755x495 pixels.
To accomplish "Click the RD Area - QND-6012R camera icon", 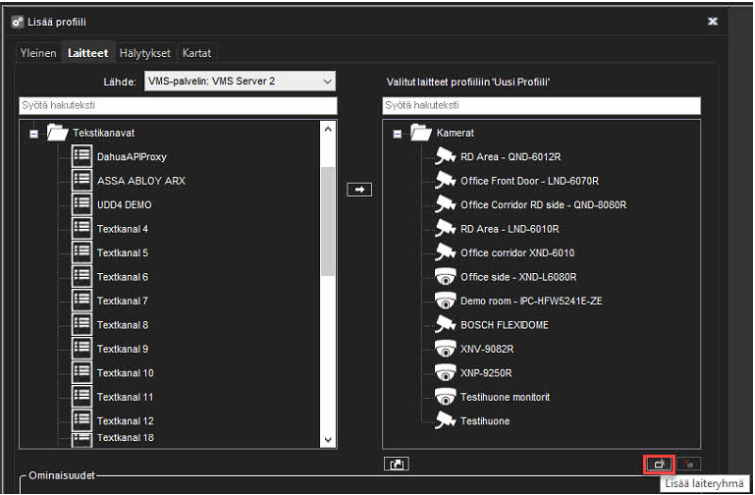I will [445, 156].
